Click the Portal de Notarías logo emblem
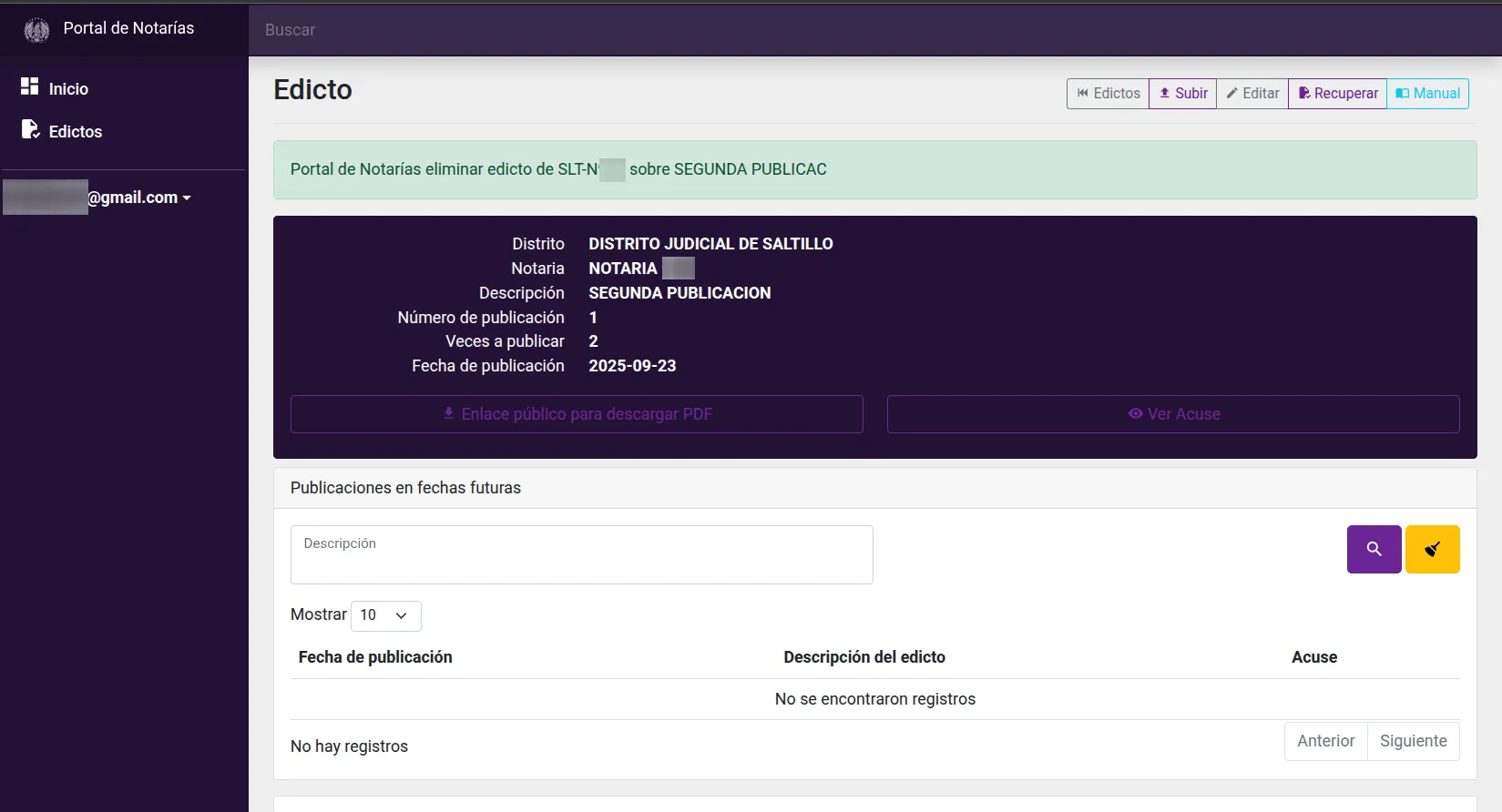 pyautogui.click(x=36, y=30)
